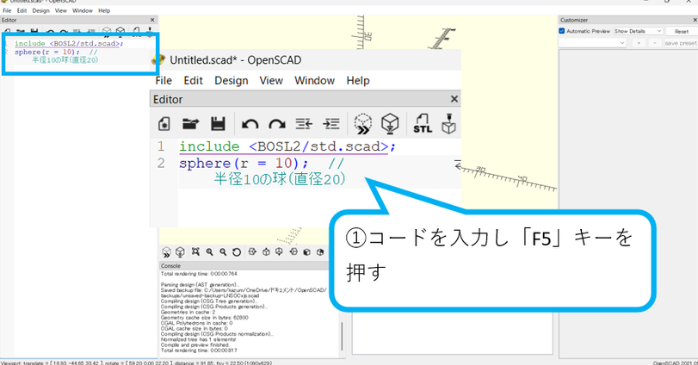This screenshot has height=365, width=698.
Task: Click the Reset button in Customizer
Action: pos(682,31)
